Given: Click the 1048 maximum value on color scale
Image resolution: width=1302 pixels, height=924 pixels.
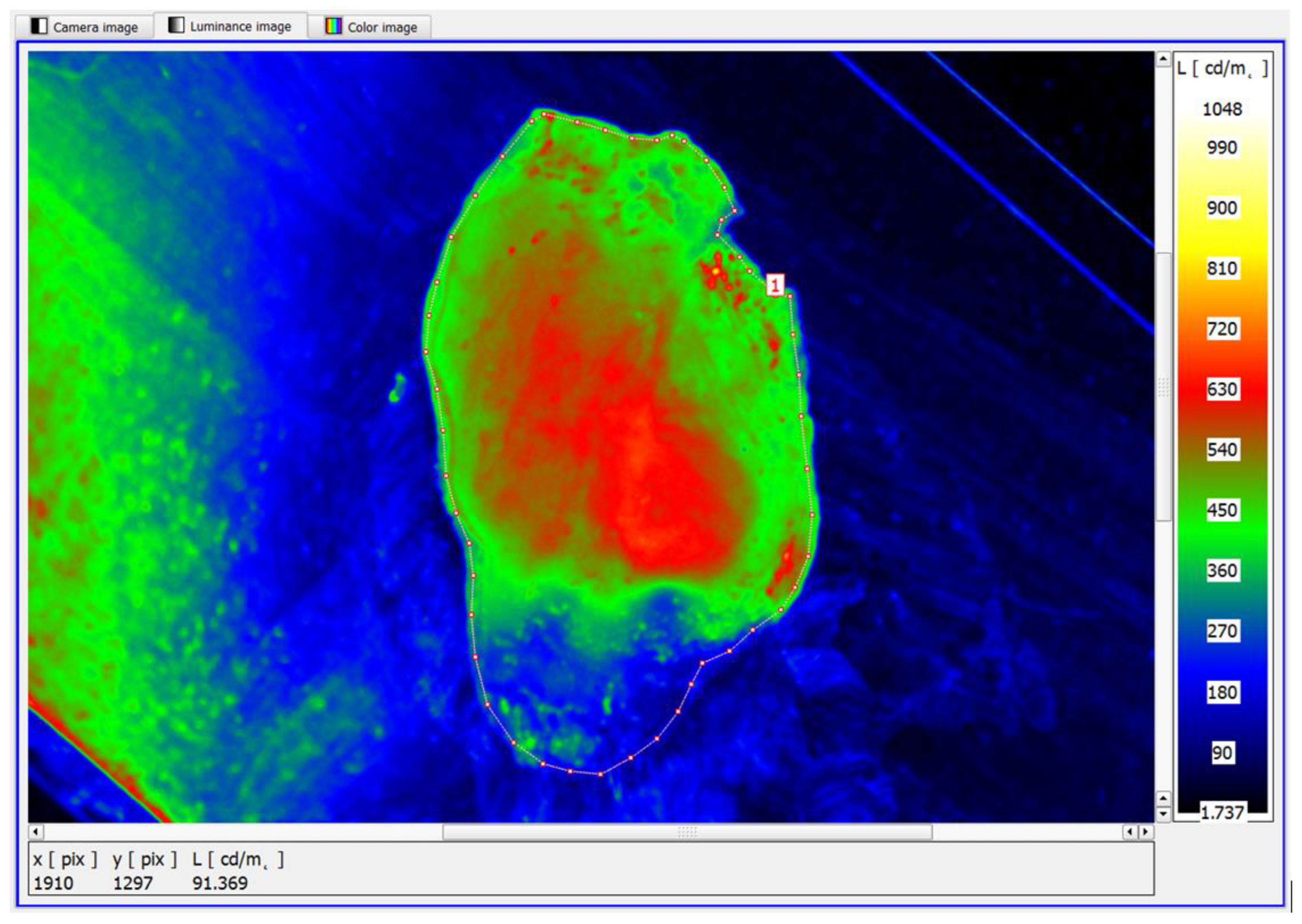Looking at the screenshot, I should click(x=1222, y=109).
